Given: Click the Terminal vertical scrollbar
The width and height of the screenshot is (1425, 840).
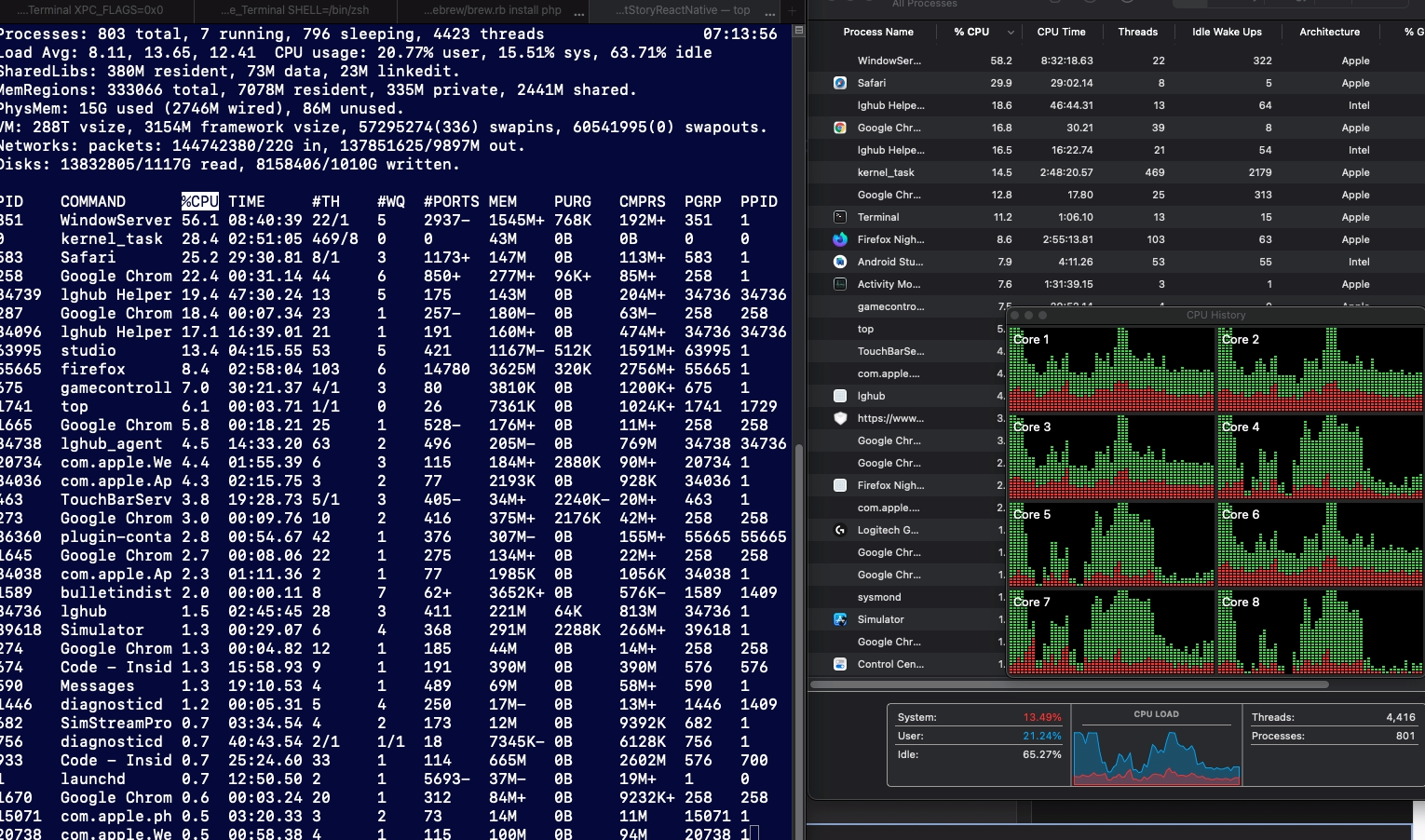Looking at the screenshot, I should pyautogui.click(x=798, y=643).
